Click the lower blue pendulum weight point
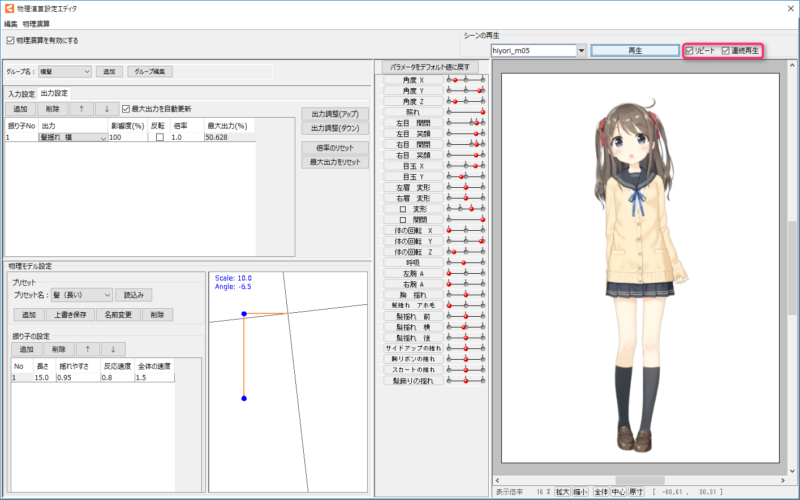 click(x=244, y=398)
